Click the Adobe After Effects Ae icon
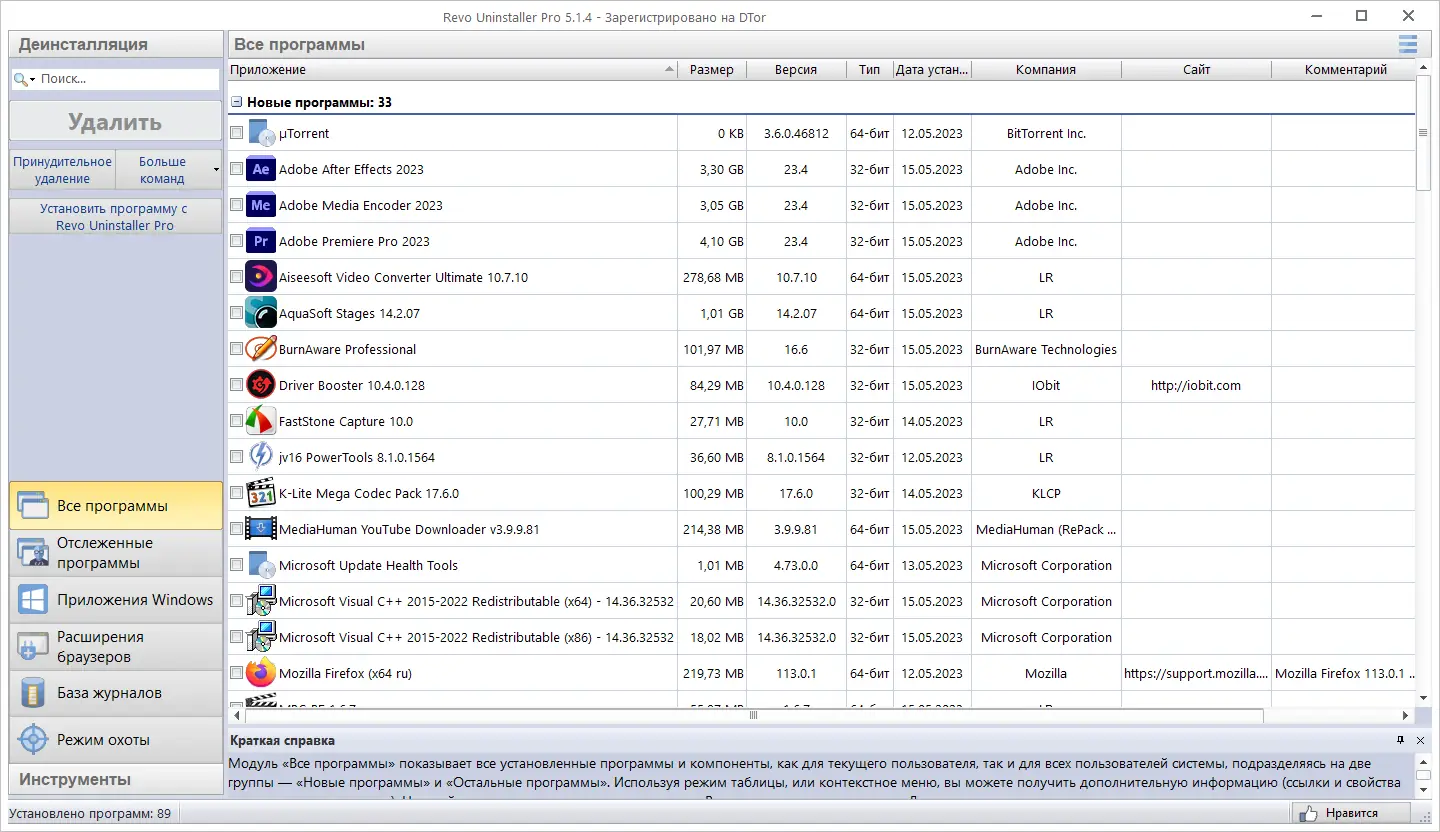The image size is (1440, 832). click(x=261, y=169)
